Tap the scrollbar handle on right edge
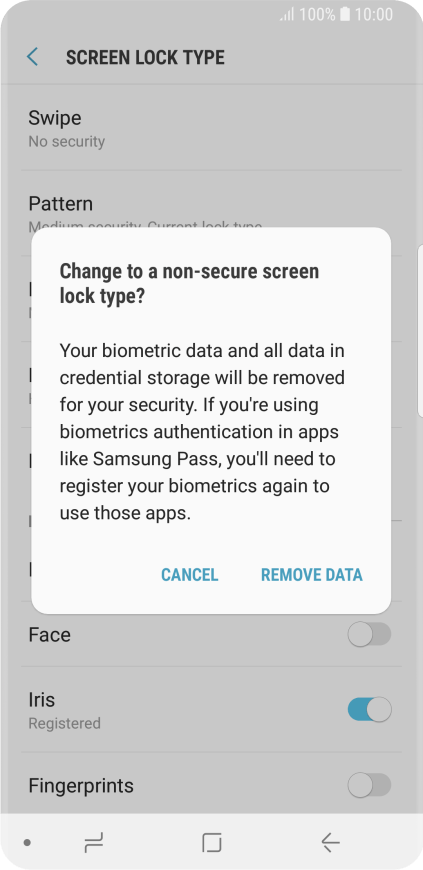Screen dimensions: 423x870 420,330
